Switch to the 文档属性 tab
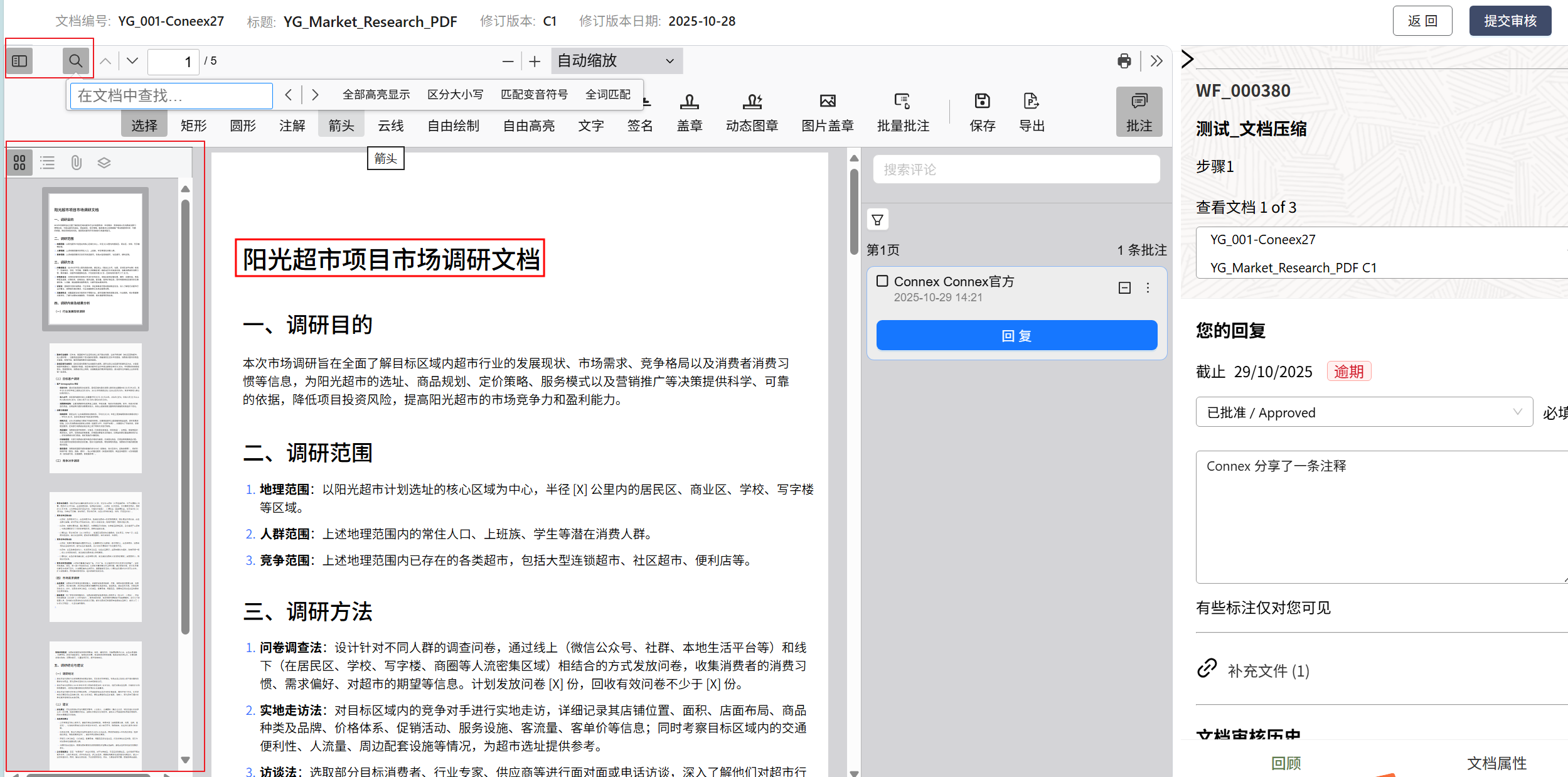Image resolution: width=1568 pixels, height=777 pixels. [1496, 763]
